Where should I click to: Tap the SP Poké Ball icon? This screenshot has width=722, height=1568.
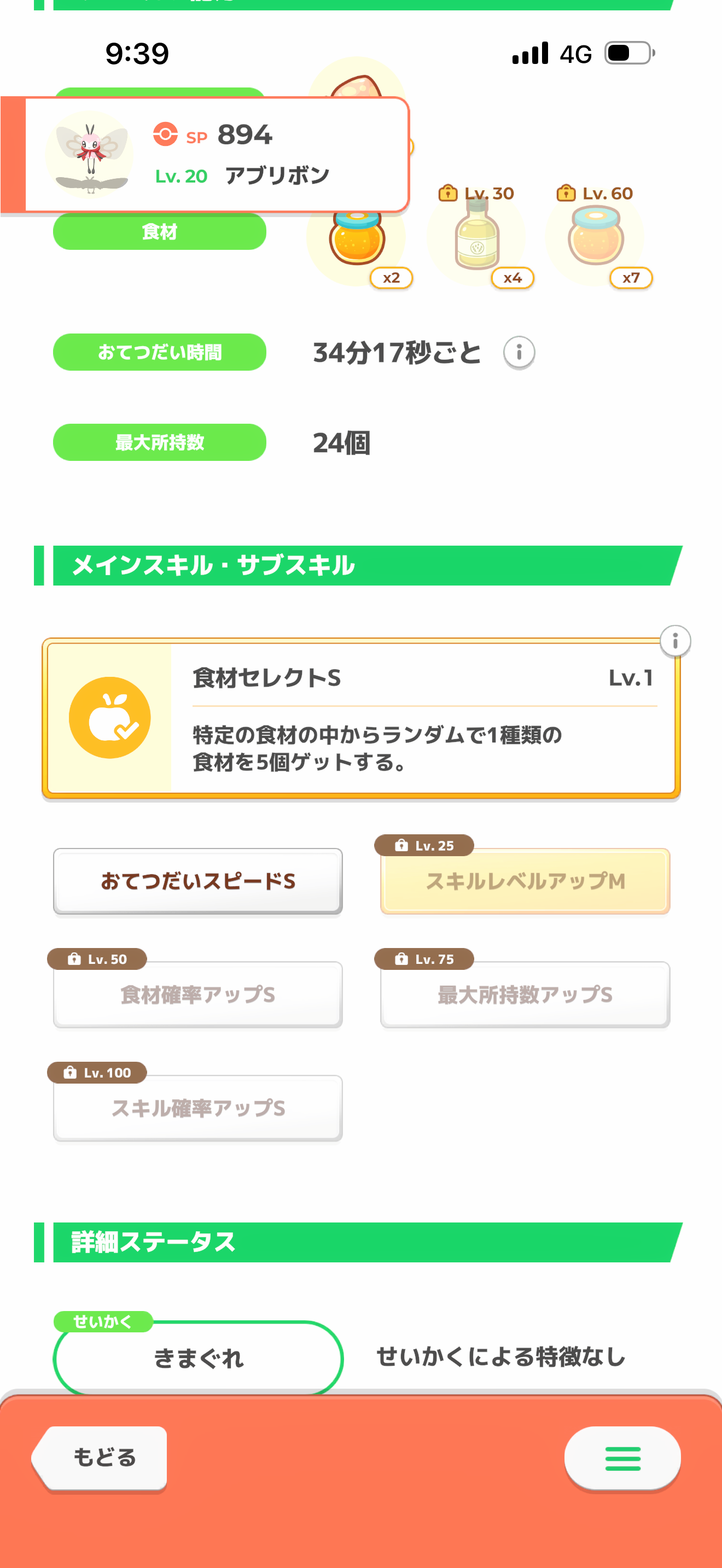(x=165, y=134)
